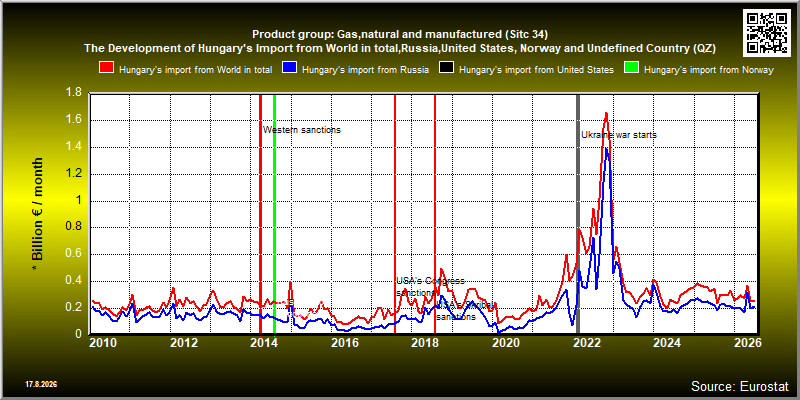Select legend label Hungary's import from United States
This screenshot has width=800, height=400.
[x=536, y=70]
